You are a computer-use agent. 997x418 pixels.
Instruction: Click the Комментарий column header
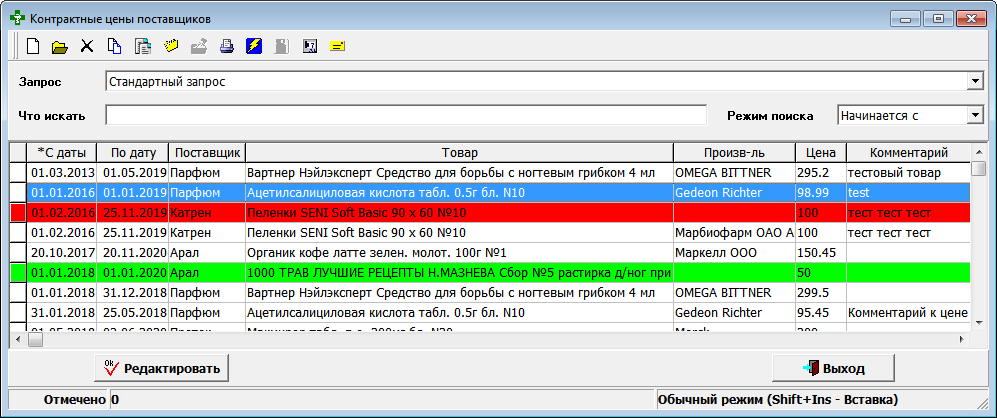tap(909, 153)
